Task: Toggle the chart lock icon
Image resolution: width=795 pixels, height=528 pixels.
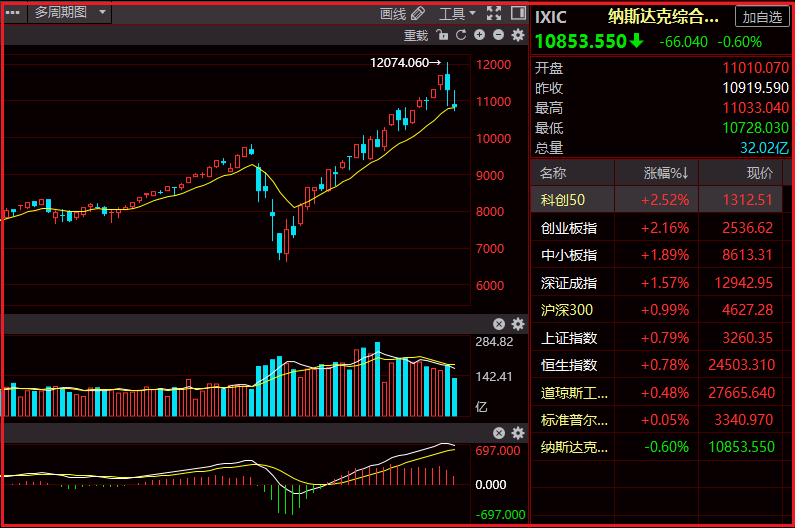Action: tap(442, 35)
